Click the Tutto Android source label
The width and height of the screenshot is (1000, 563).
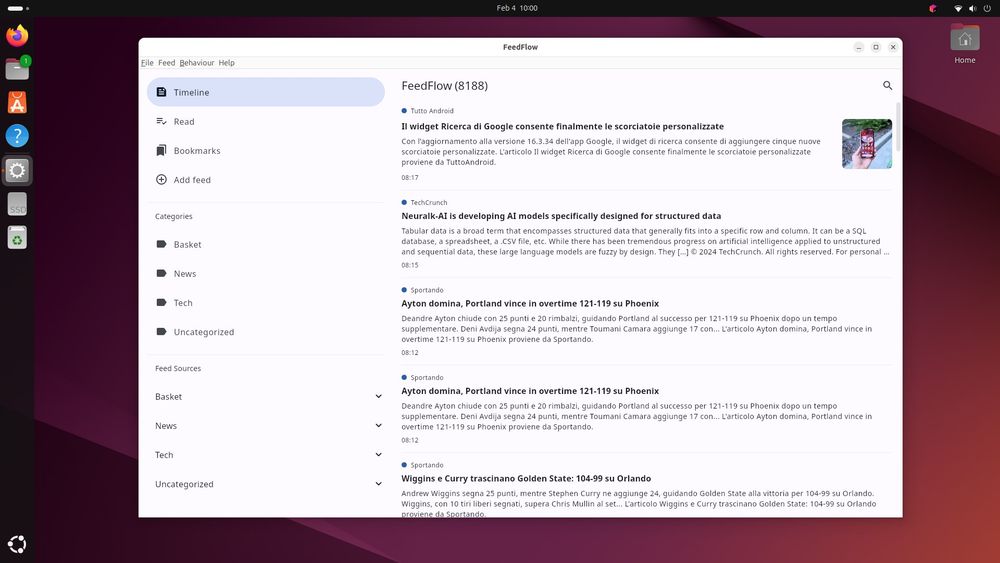click(x=432, y=110)
